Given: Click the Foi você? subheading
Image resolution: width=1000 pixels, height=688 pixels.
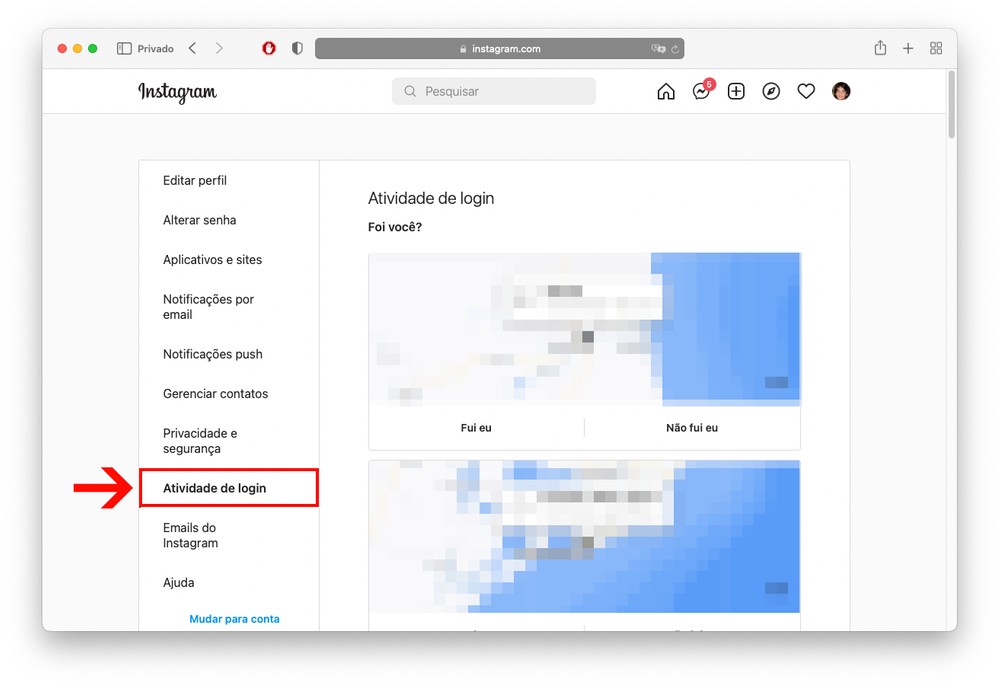Looking at the screenshot, I should [395, 227].
